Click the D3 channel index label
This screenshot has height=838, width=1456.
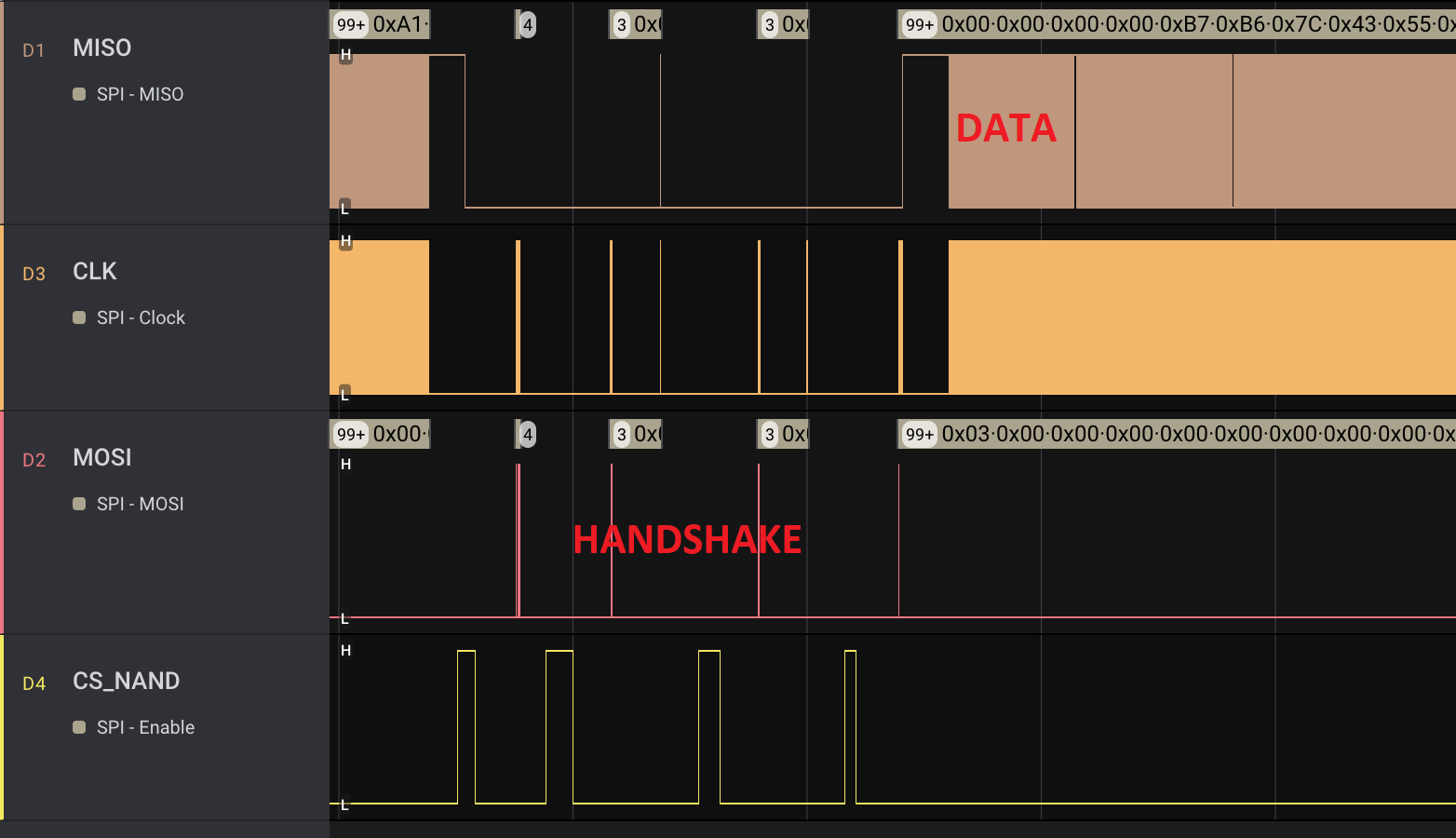coord(34,274)
